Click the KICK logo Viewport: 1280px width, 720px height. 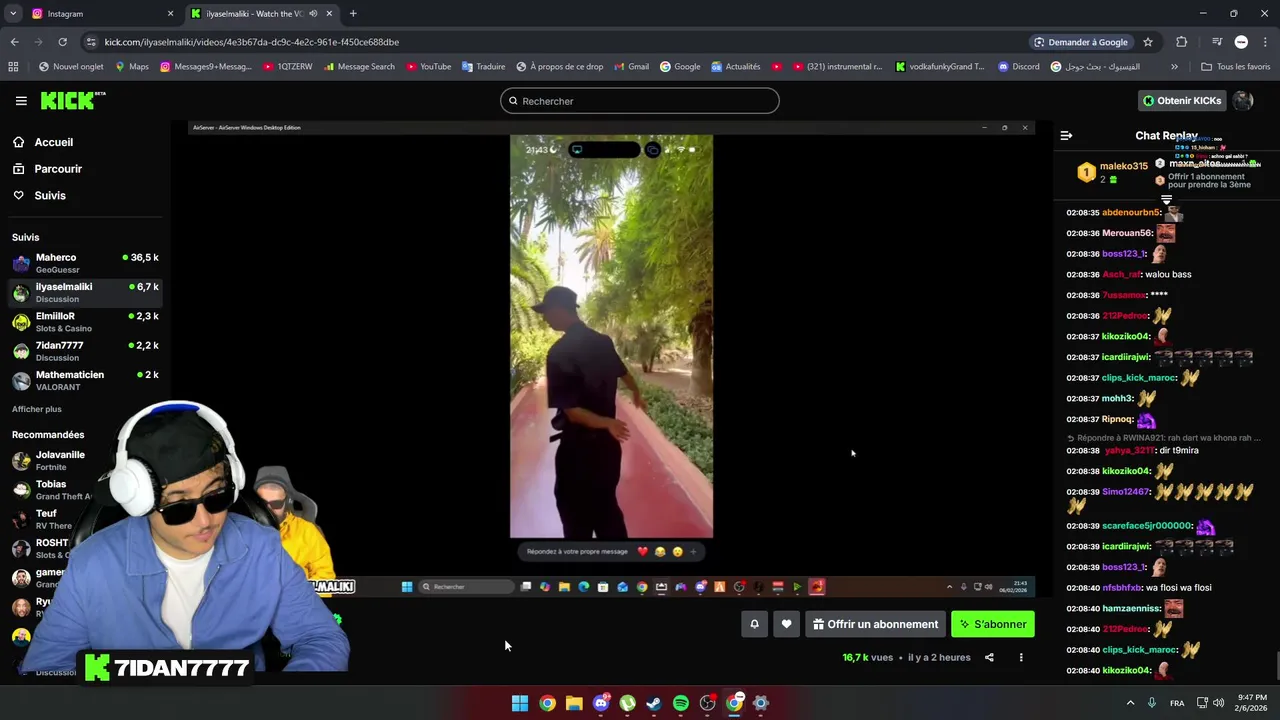click(72, 100)
